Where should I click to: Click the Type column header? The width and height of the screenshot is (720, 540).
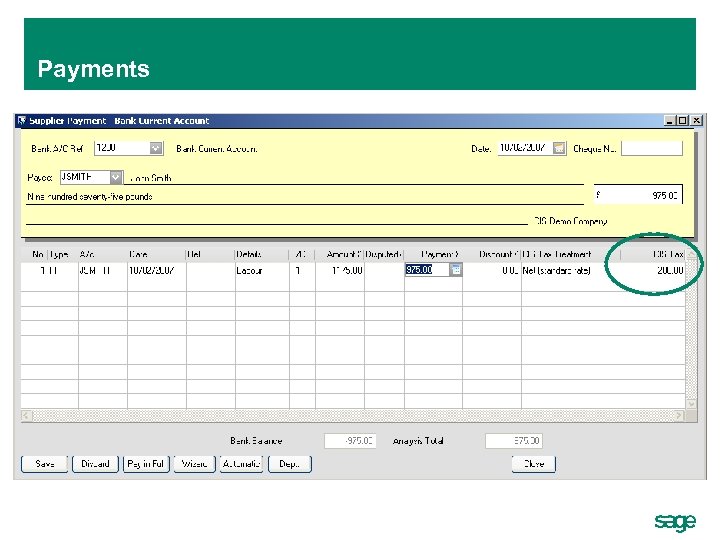63,254
